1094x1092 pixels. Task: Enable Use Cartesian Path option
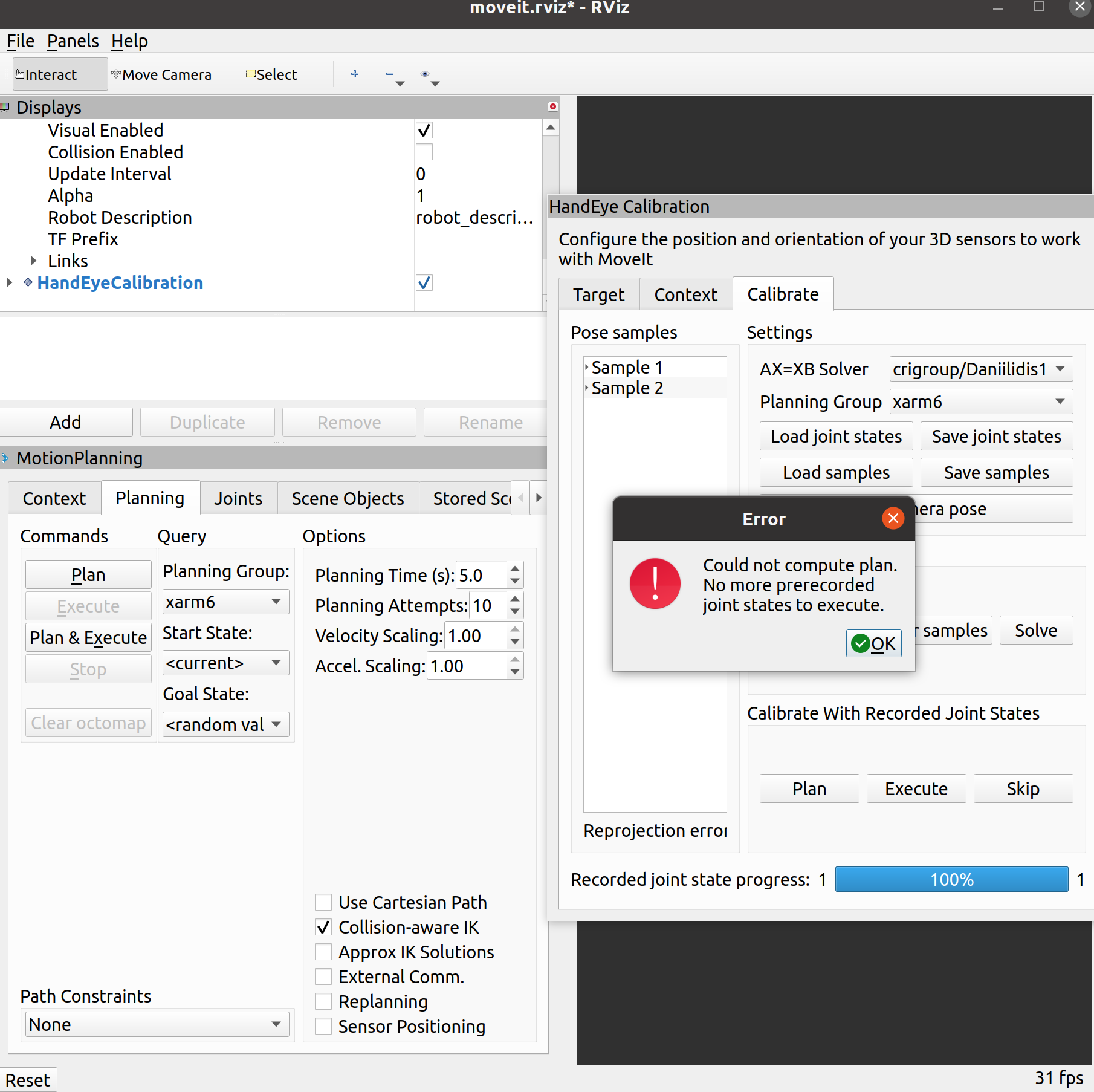click(323, 902)
